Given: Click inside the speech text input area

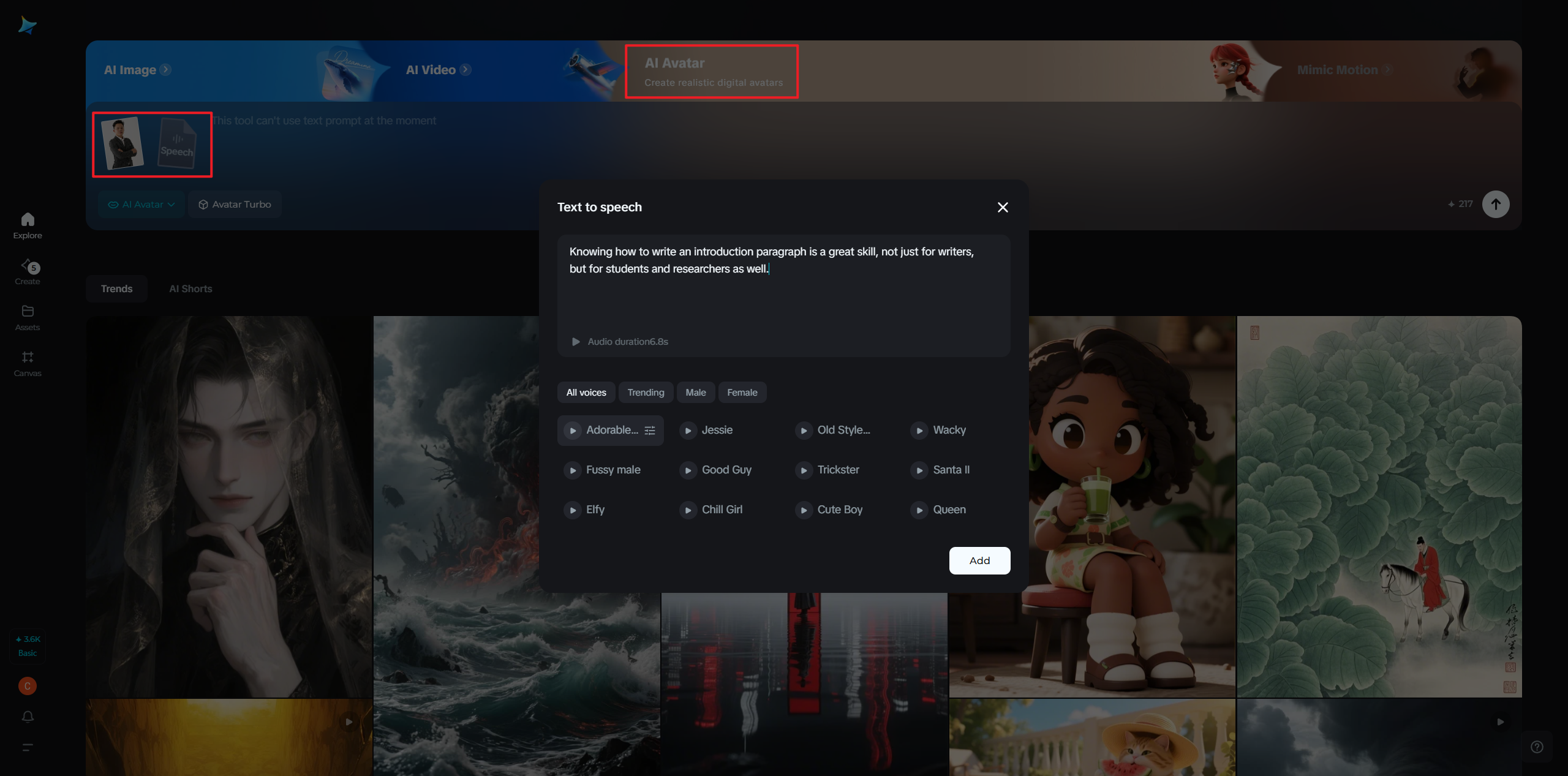Looking at the screenshot, I should (x=783, y=294).
